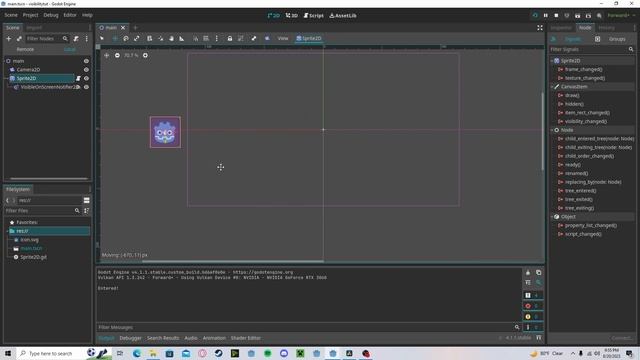Toggle editor messages filter in Output
Screen dimensions: 640x360
[x=533, y=327]
